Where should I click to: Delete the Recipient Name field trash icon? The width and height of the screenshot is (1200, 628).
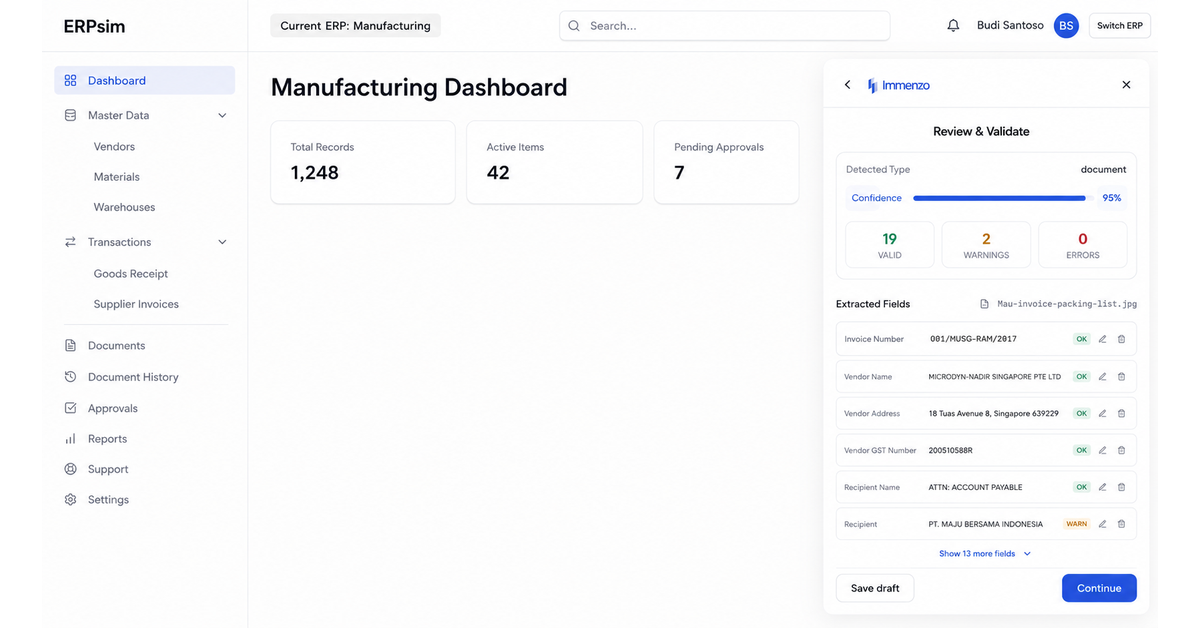[x=1121, y=487]
